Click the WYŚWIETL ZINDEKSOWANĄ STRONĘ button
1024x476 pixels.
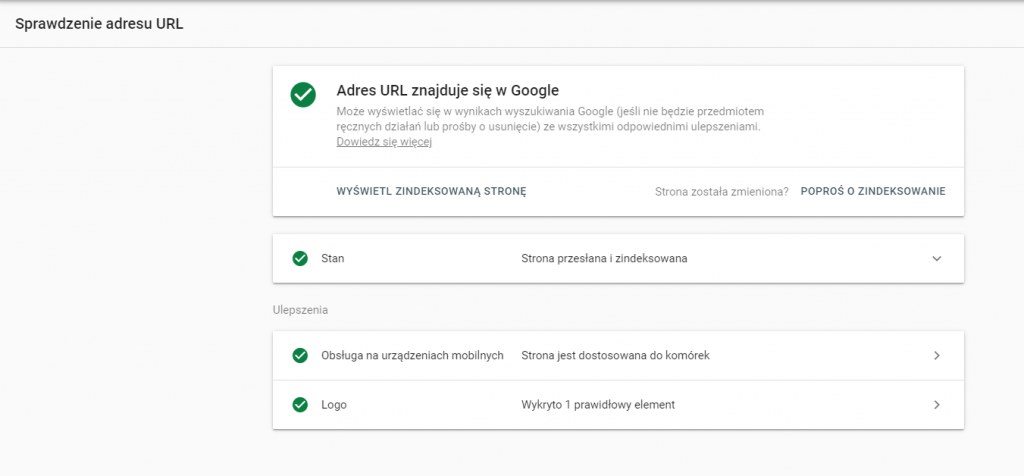pos(431,191)
